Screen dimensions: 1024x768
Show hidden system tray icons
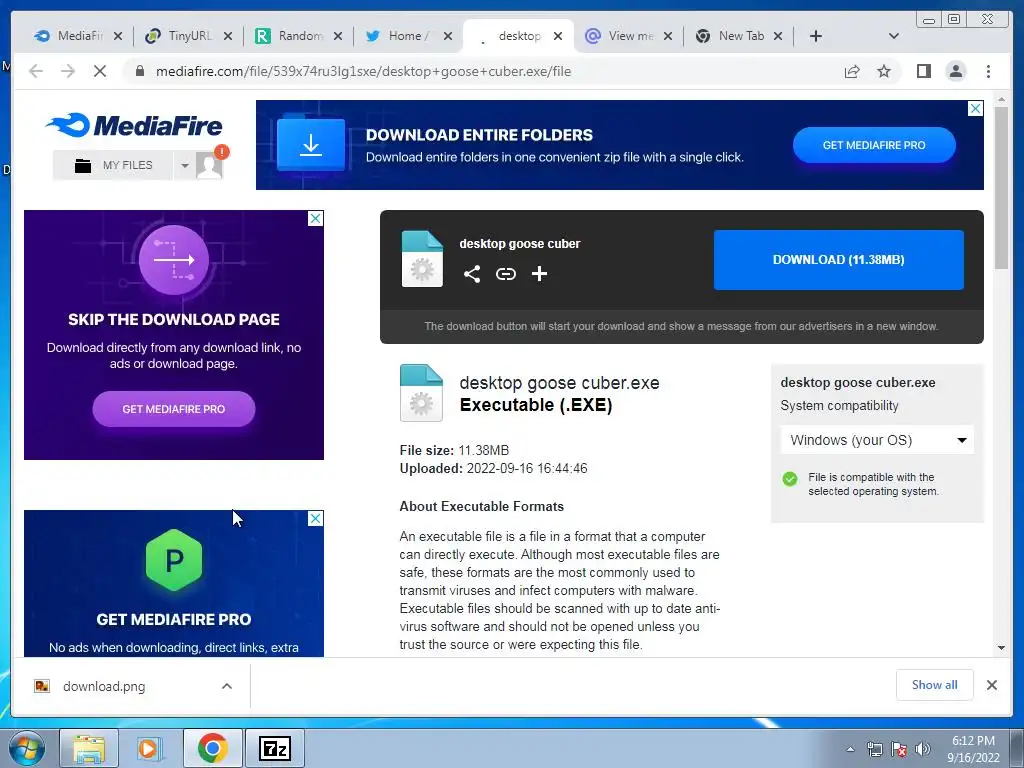(x=850, y=749)
